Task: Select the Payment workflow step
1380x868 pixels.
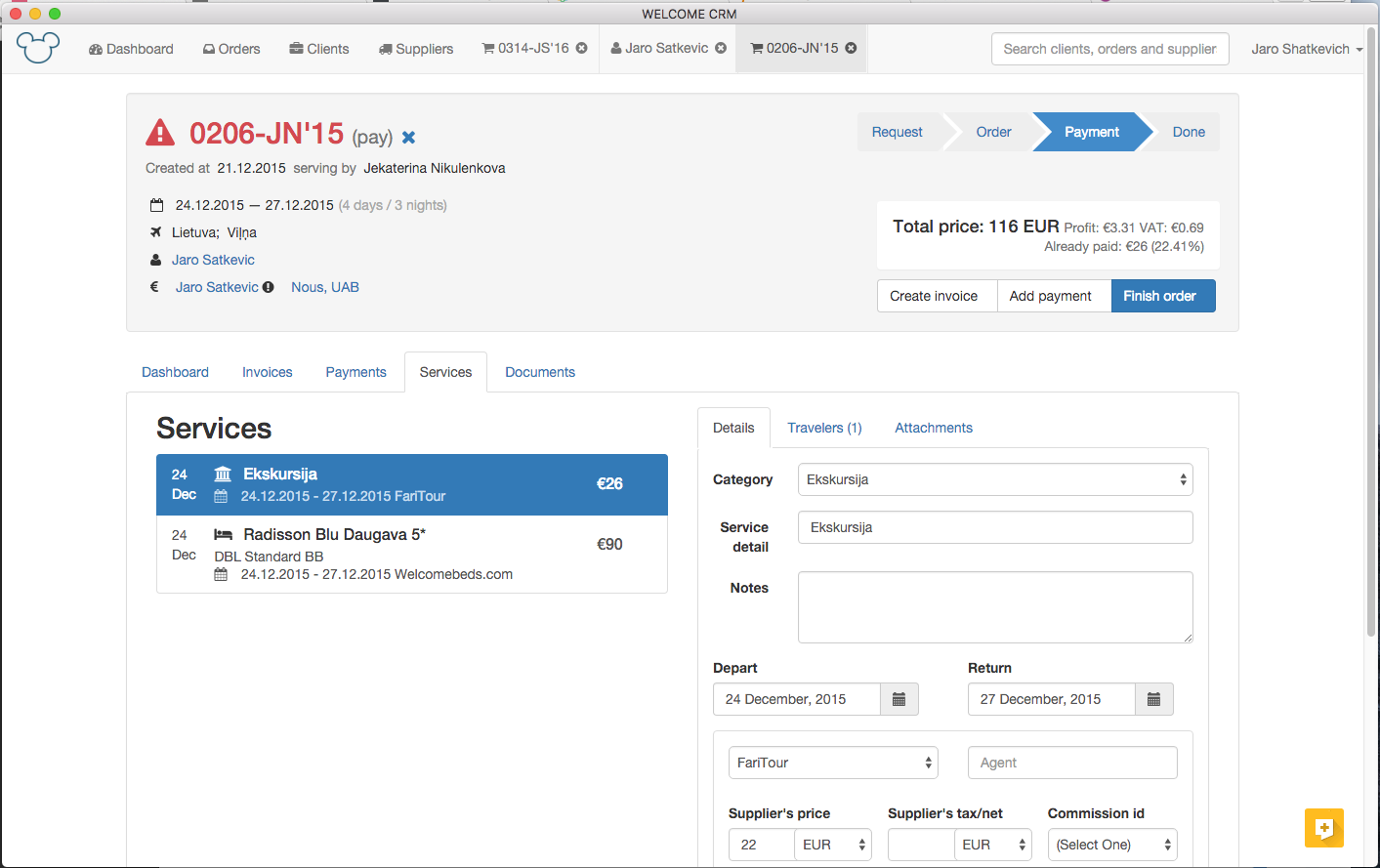Action: 1092,132
